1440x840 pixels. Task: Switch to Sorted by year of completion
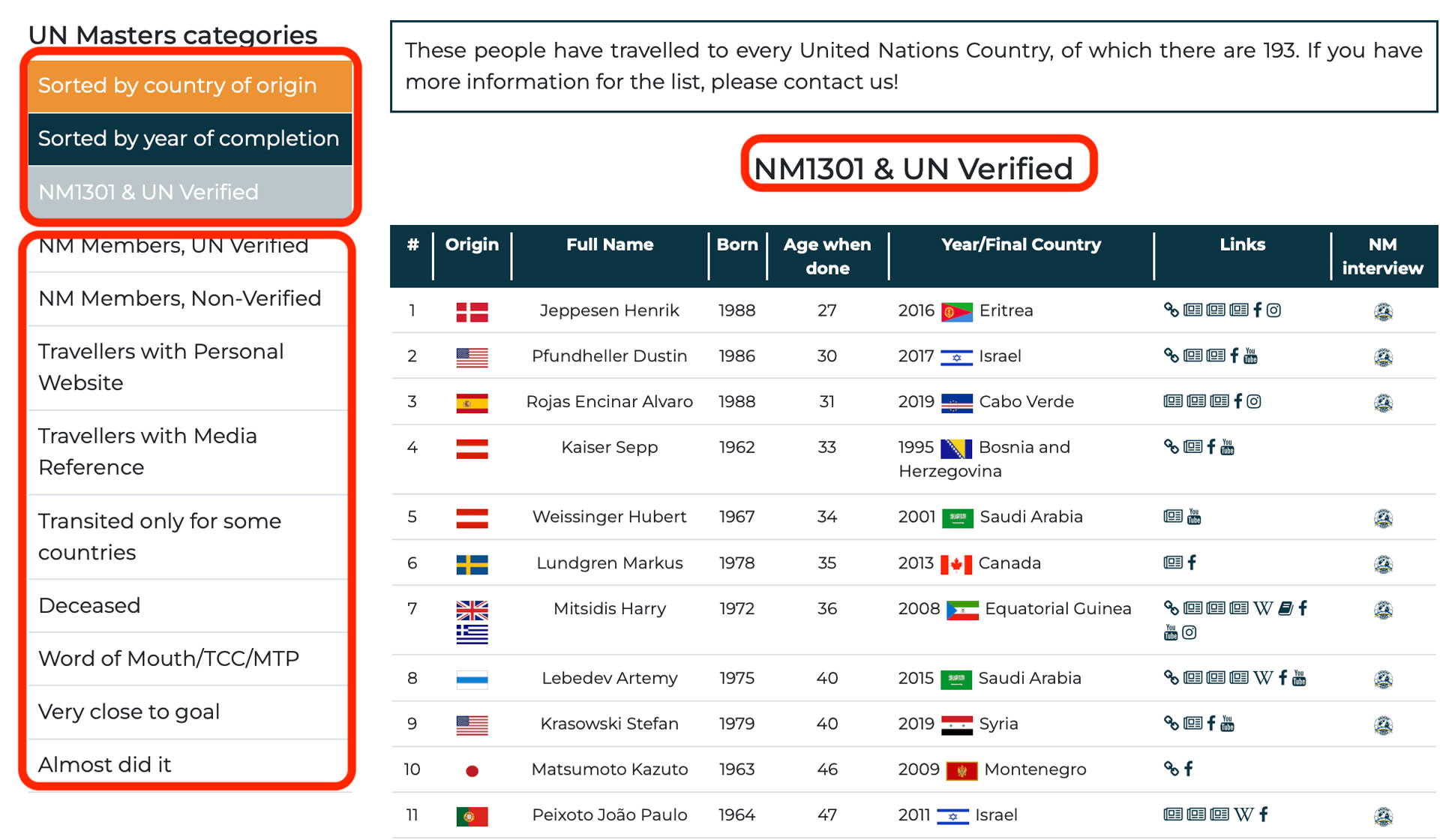pyautogui.click(x=190, y=139)
